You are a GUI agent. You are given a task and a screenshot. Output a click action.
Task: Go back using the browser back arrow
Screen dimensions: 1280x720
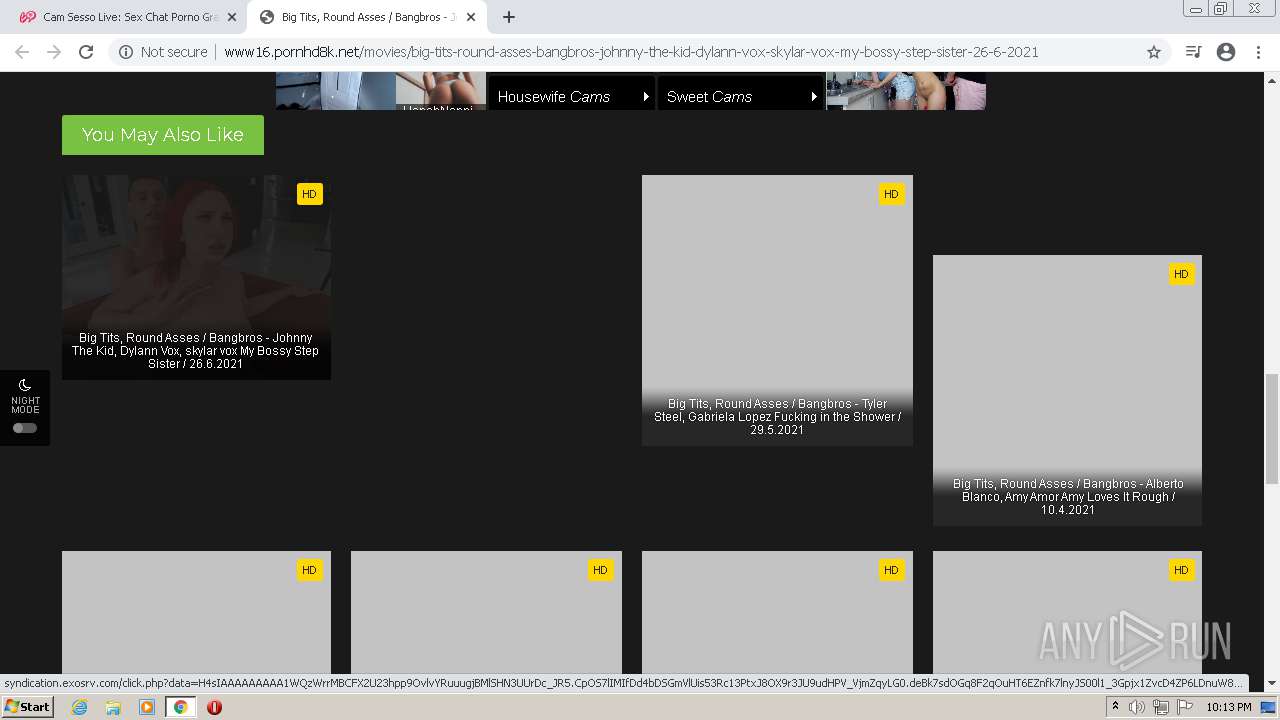point(22,52)
